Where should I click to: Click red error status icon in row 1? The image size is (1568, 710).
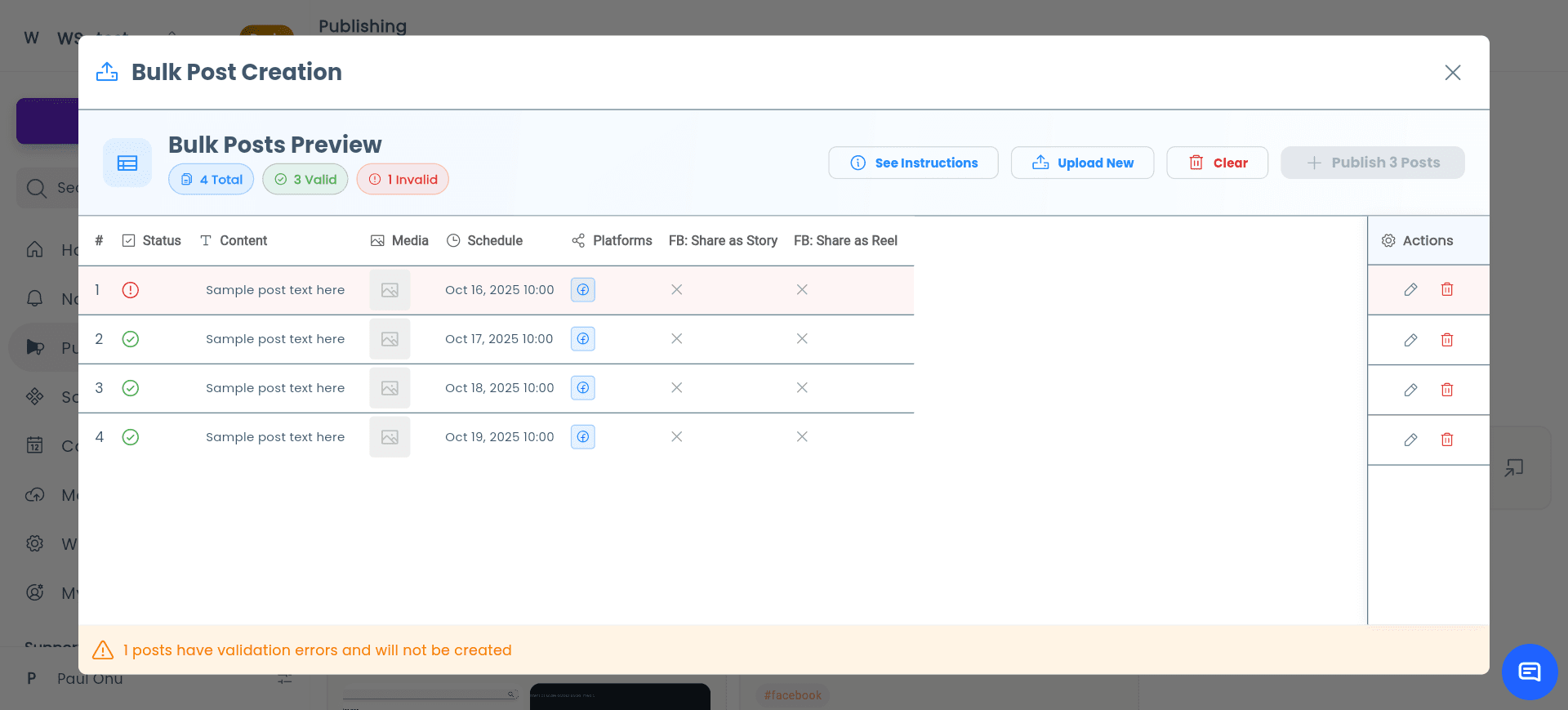tap(131, 290)
